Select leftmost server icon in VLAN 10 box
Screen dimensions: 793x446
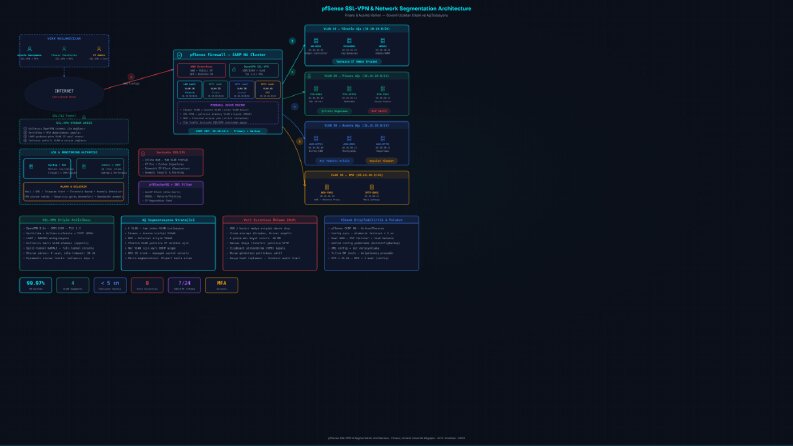click(x=316, y=40)
